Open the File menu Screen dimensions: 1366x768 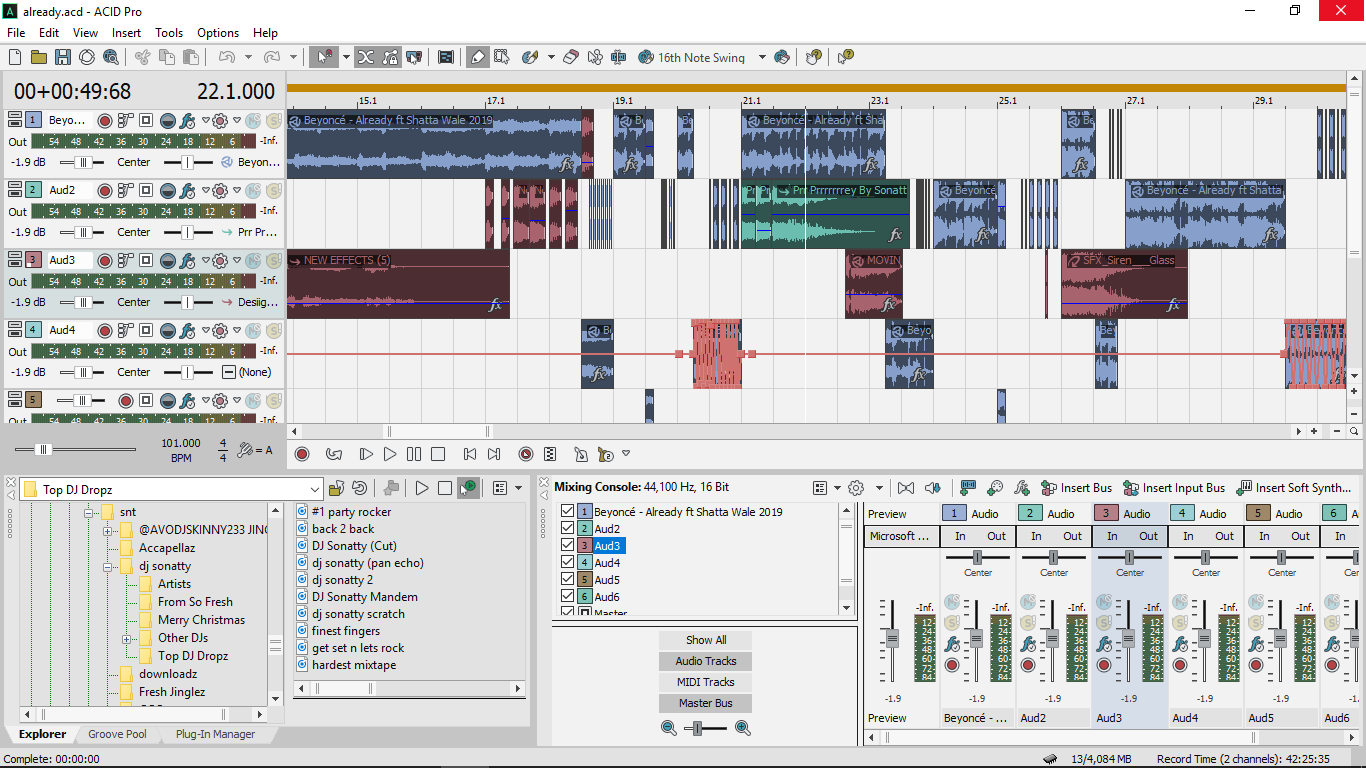click(x=16, y=32)
